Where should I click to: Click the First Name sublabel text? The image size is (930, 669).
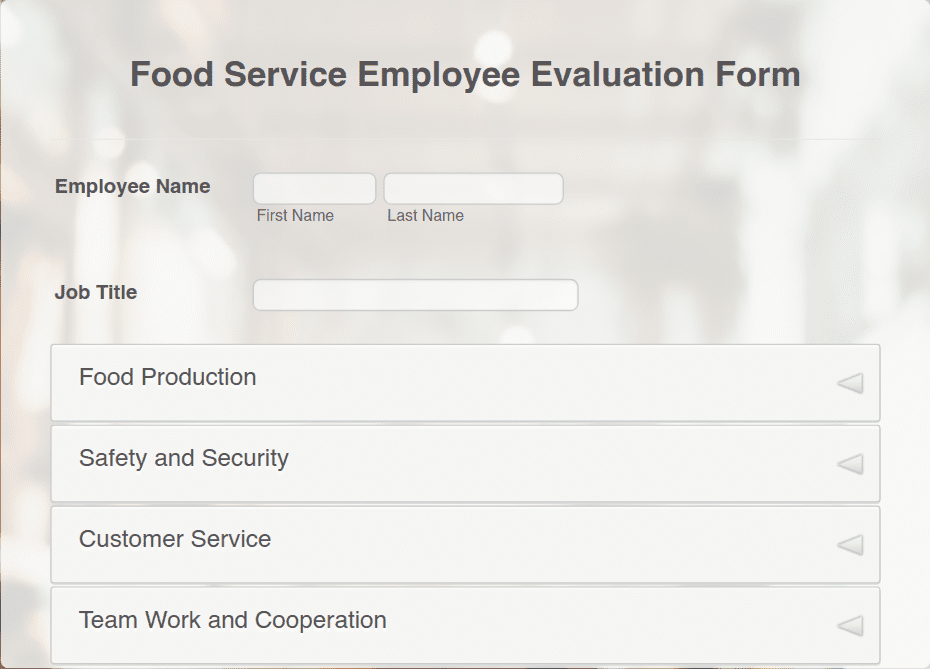295,215
